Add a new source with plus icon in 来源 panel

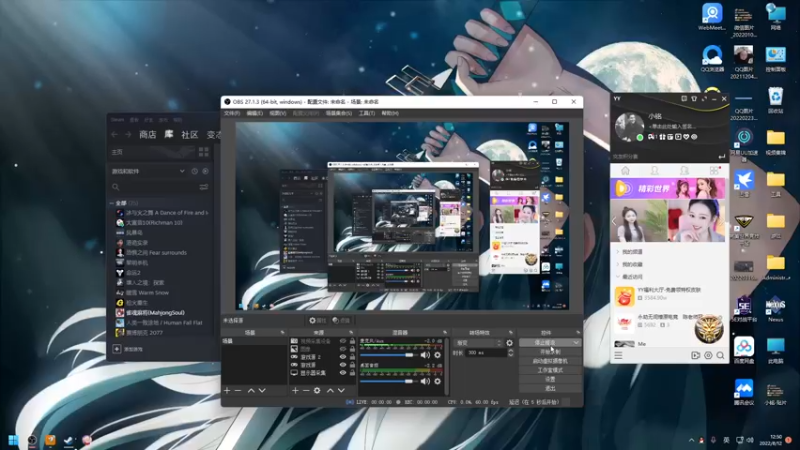point(295,390)
